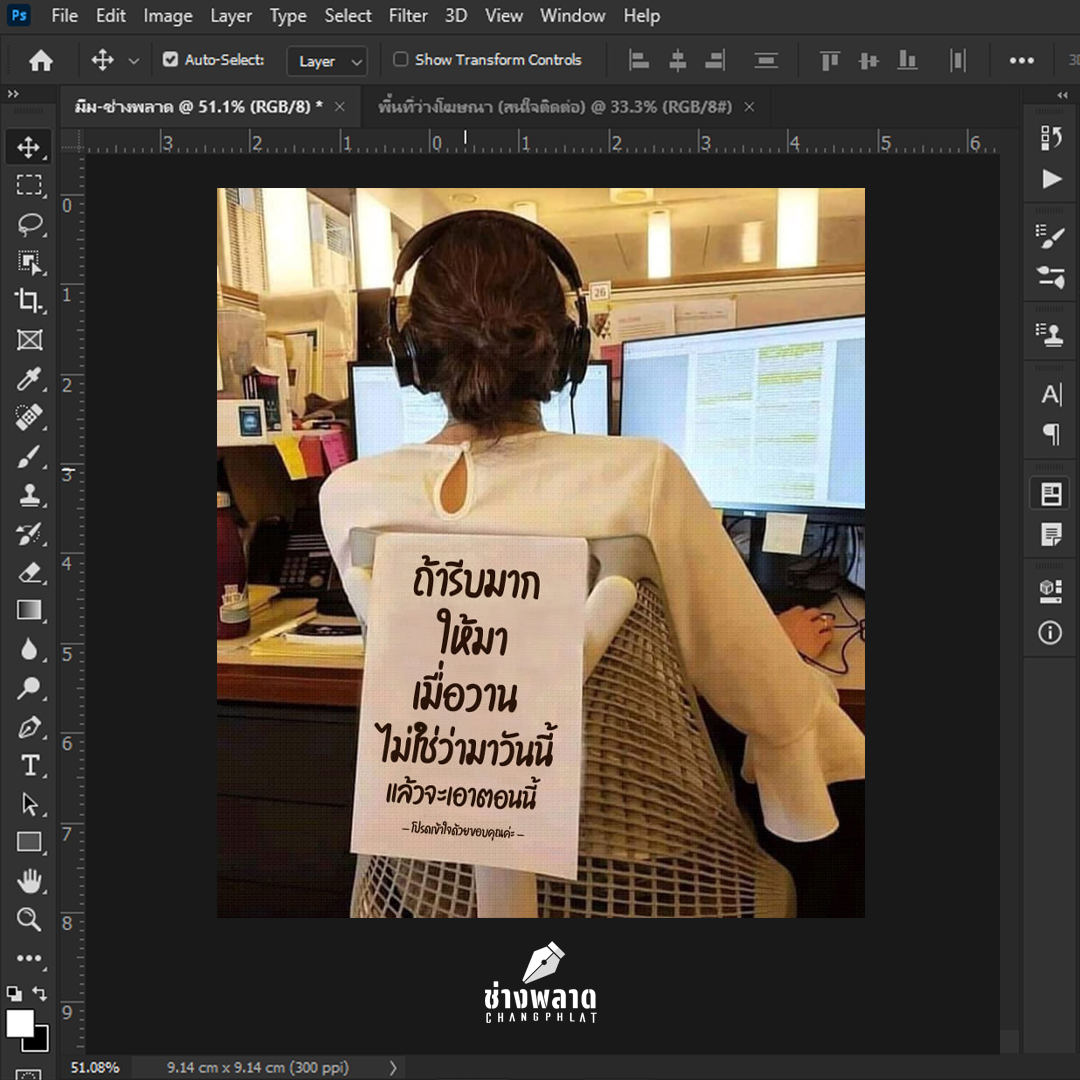
Task: Open the Image menu
Action: [168, 15]
